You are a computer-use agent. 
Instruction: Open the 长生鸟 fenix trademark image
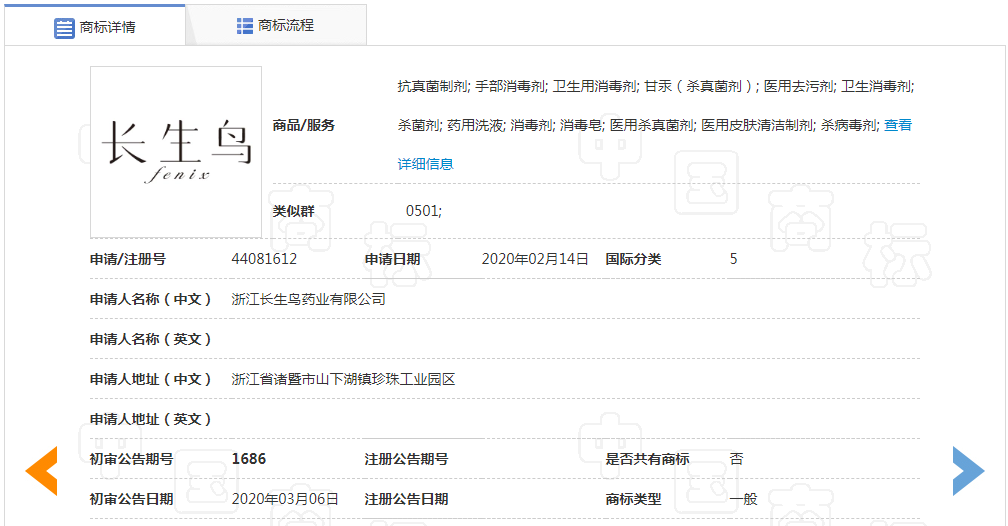[x=176, y=151]
